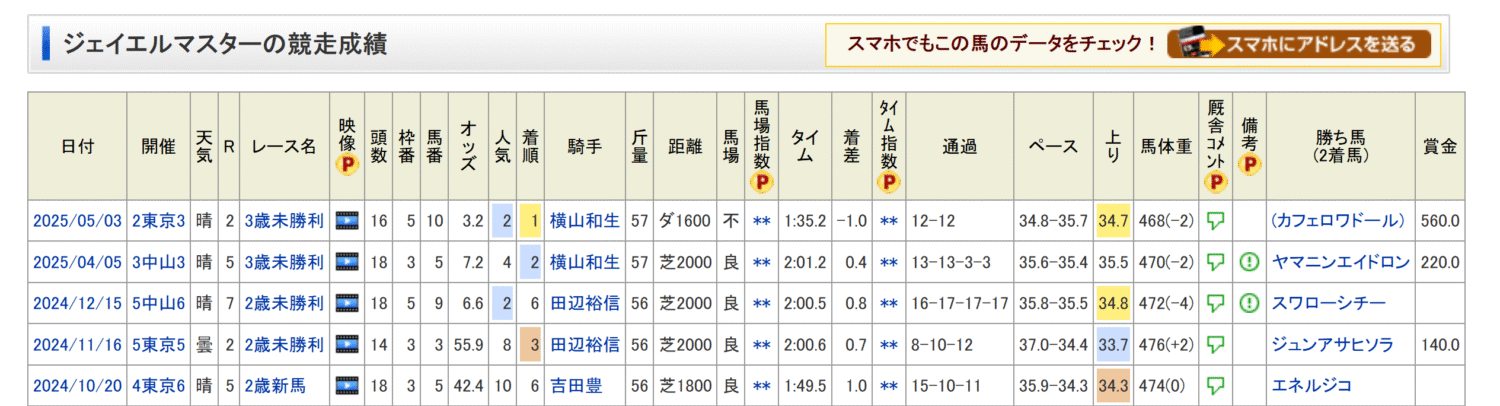Click premium P icon under 馬場指数 header
This screenshot has width=1500, height=406.
pyautogui.click(x=762, y=182)
